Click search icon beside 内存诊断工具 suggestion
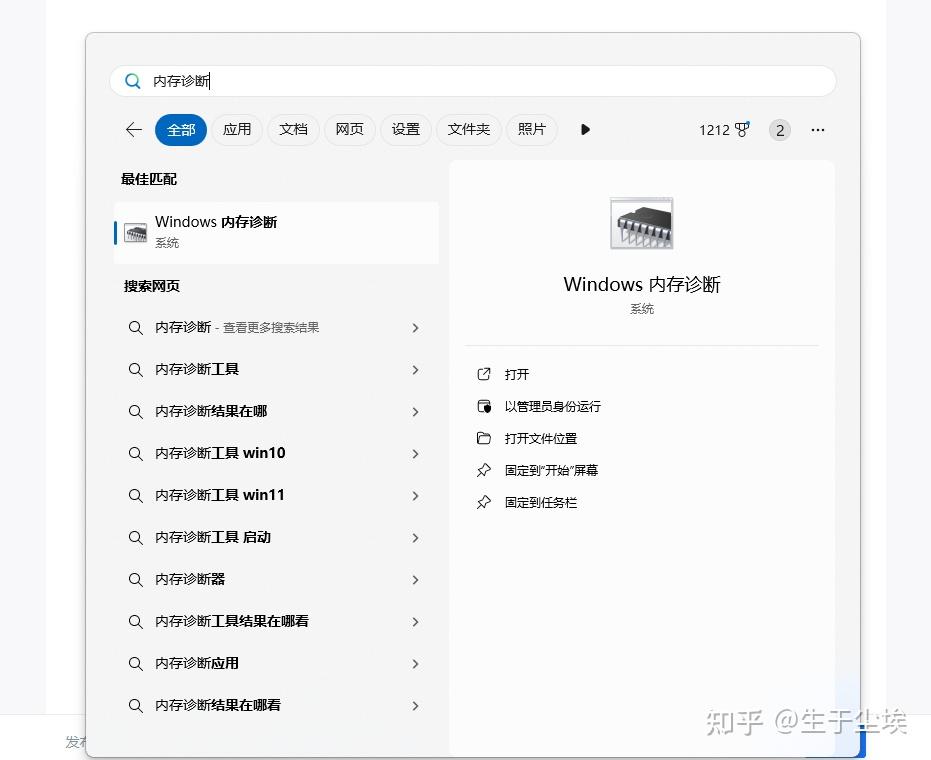 135,370
